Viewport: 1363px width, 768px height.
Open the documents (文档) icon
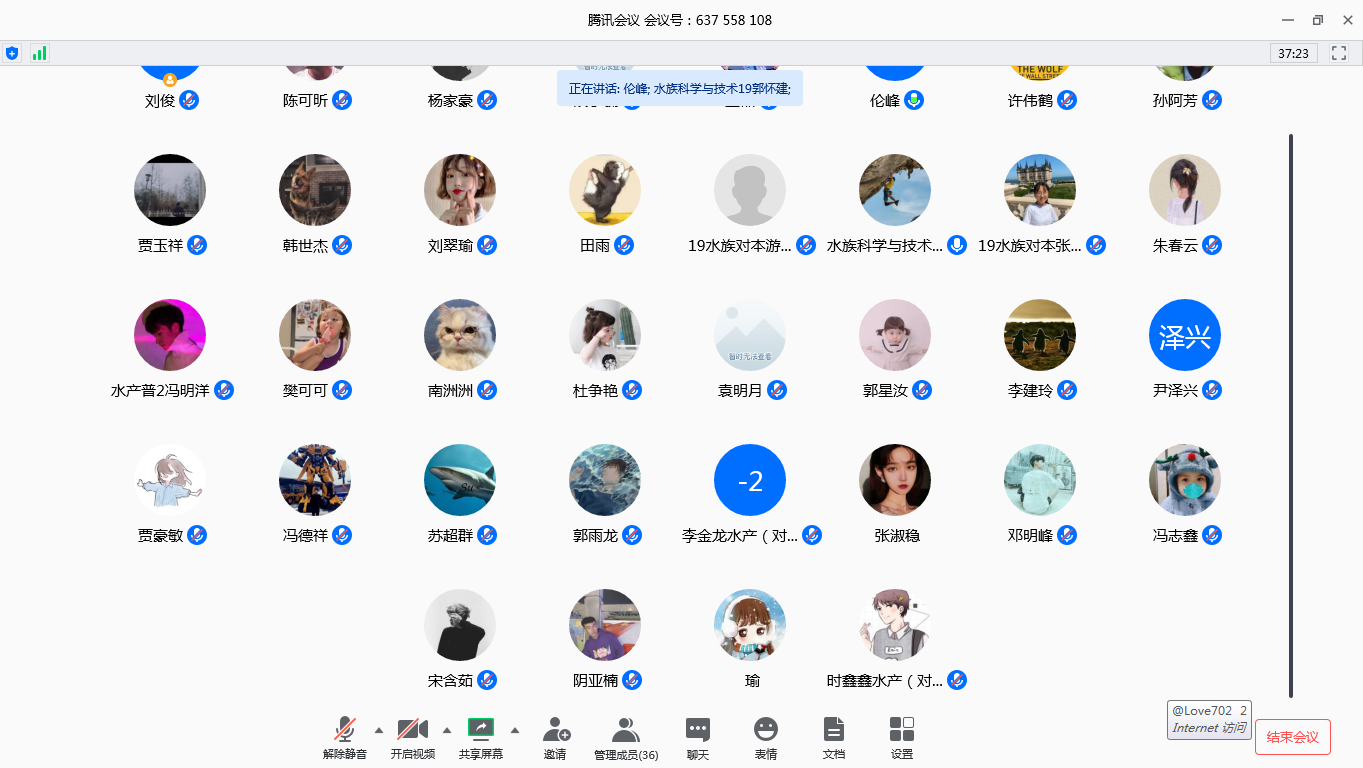(x=833, y=738)
